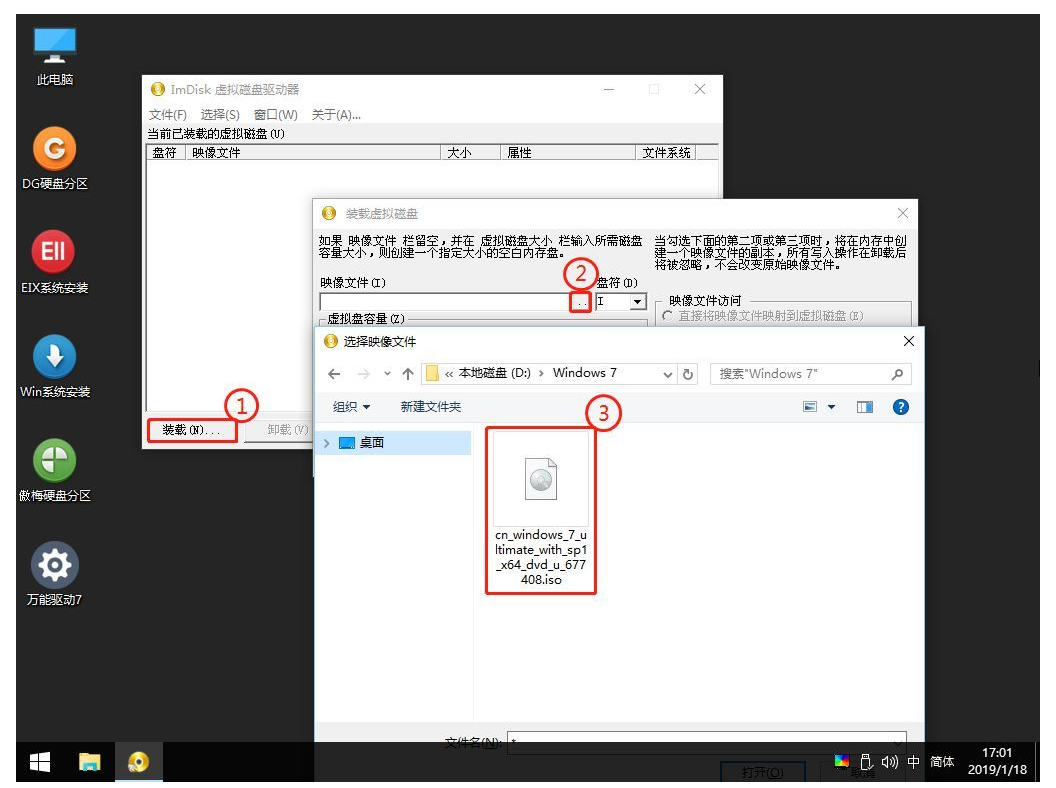This screenshot has height=788, width=1056.
Task: Click the search "Windows 7" field
Action: (x=811, y=374)
